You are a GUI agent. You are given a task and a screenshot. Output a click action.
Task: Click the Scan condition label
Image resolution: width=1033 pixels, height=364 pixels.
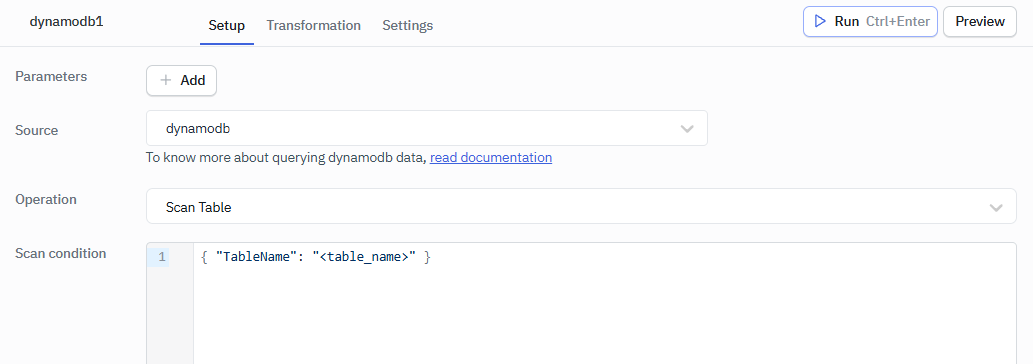coord(61,253)
